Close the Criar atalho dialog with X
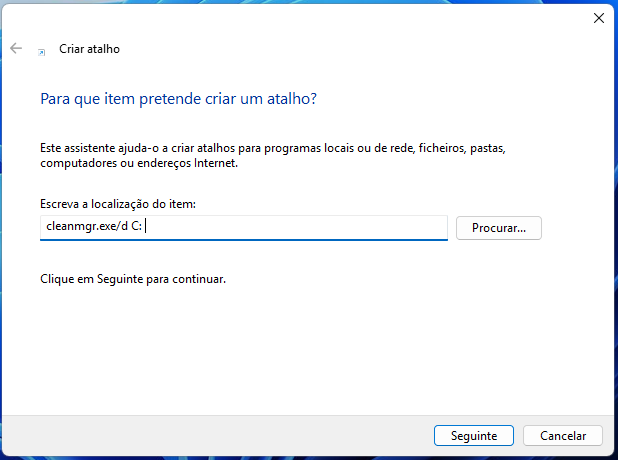This screenshot has height=462, width=618. pyautogui.click(x=599, y=18)
